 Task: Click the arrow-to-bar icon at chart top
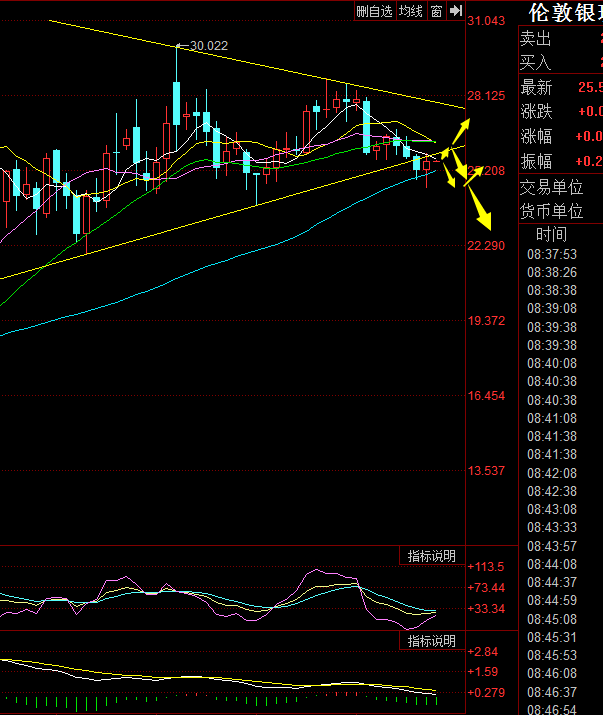tap(456, 11)
